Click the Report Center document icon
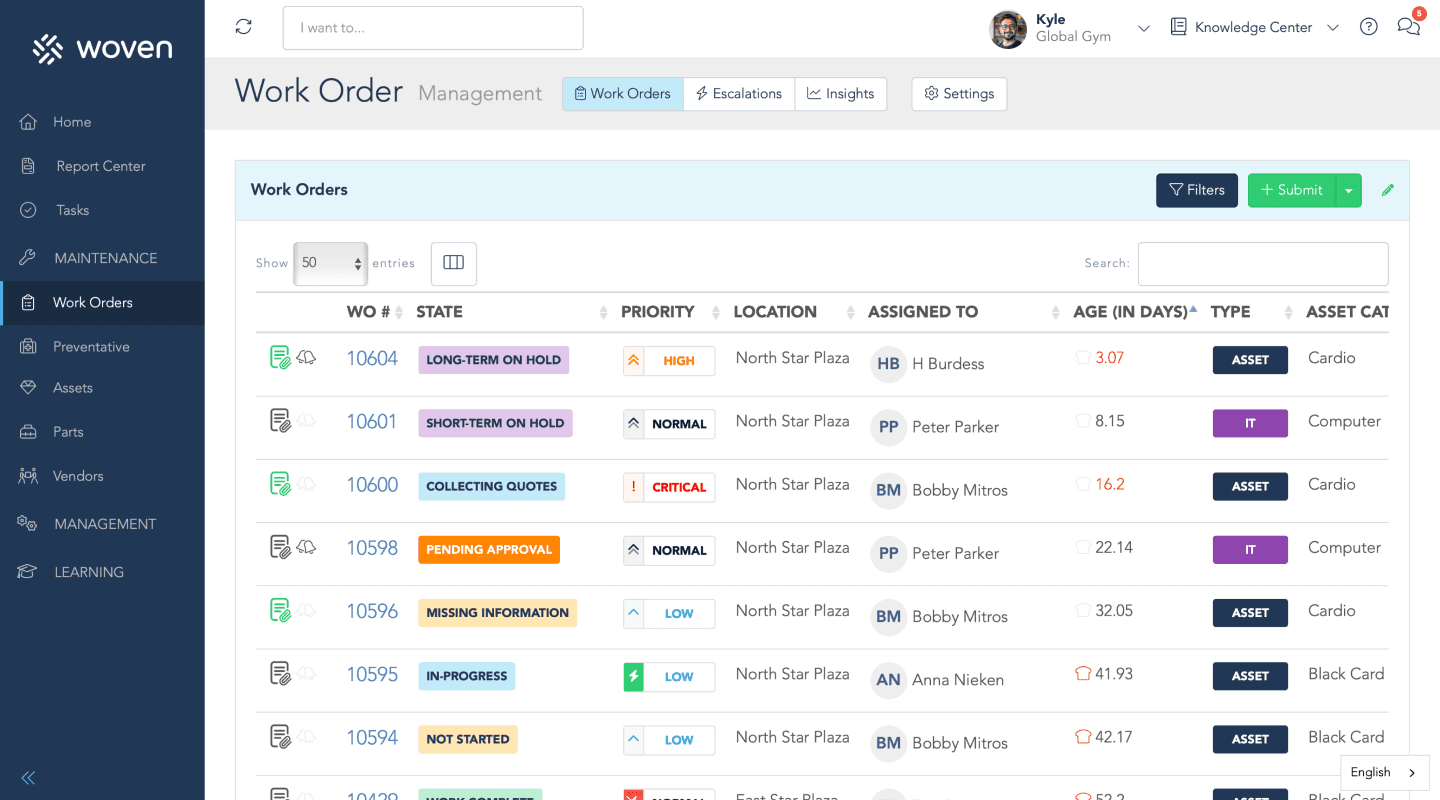 (x=28, y=166)
